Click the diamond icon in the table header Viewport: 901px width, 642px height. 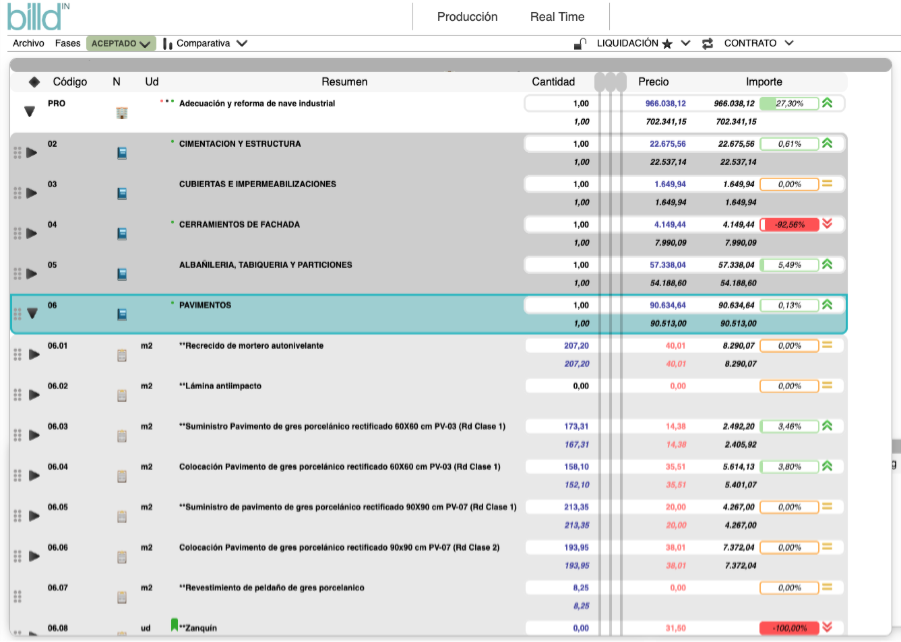[x=34, y=82]
